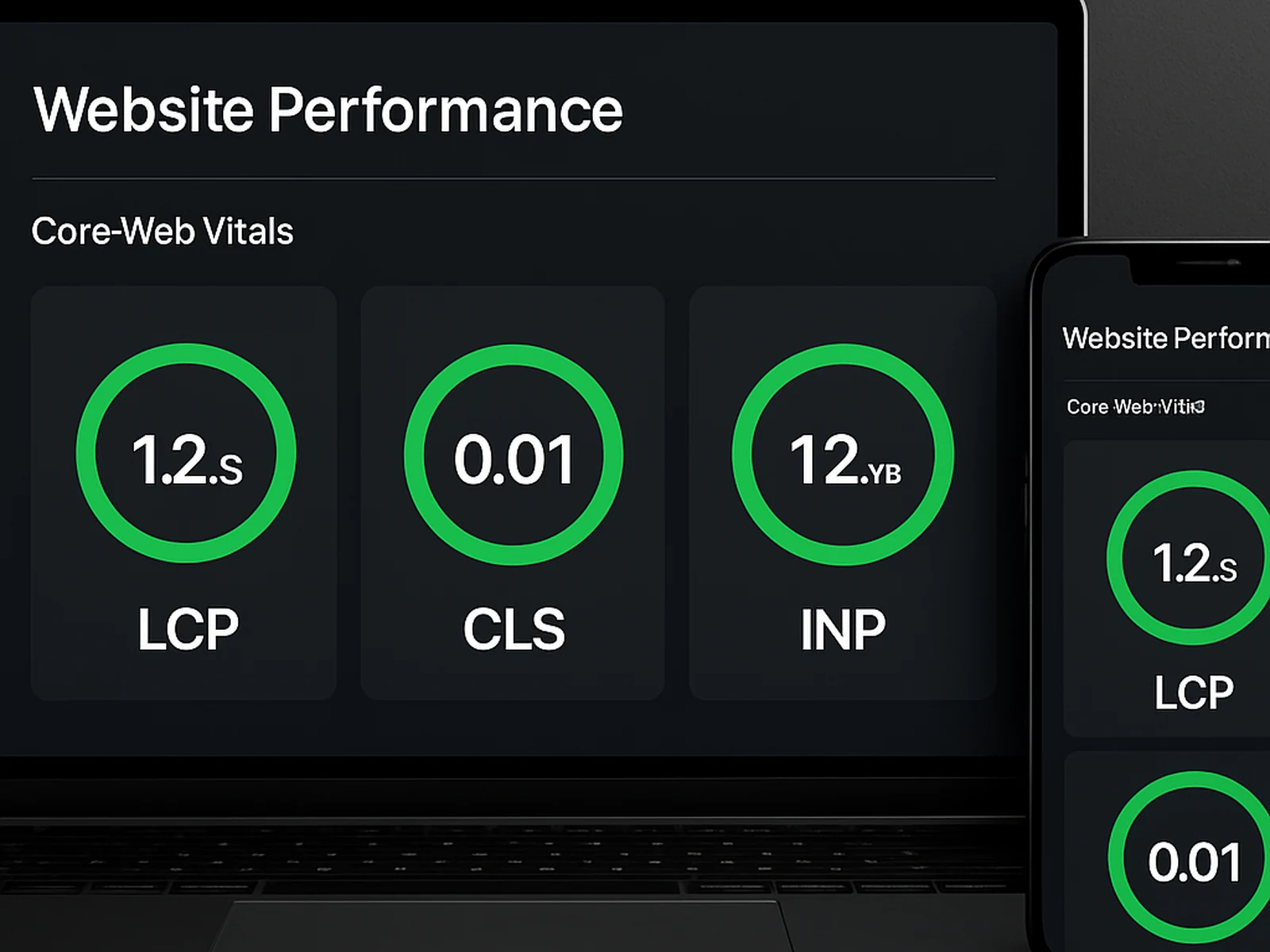Tap the 1.2s gauge on phone
This screenshot has height=952, width=1270.
click(x=1188, y=558)
